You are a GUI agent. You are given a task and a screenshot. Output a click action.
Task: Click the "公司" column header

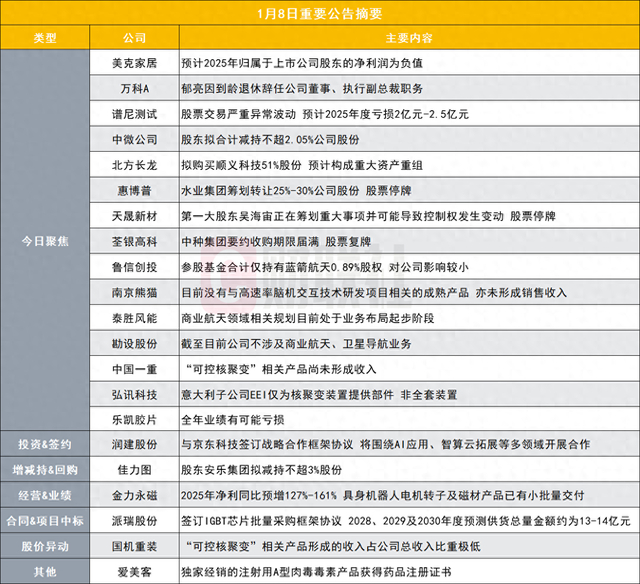(x=134, y=38)
